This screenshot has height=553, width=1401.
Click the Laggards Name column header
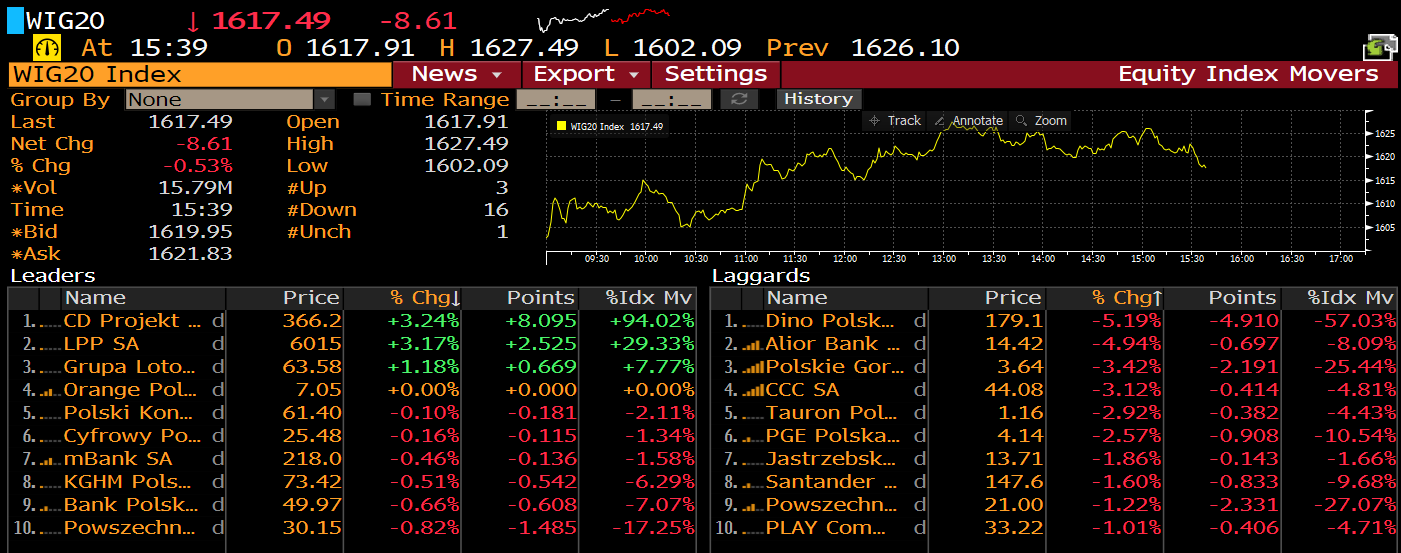(846, 298)
